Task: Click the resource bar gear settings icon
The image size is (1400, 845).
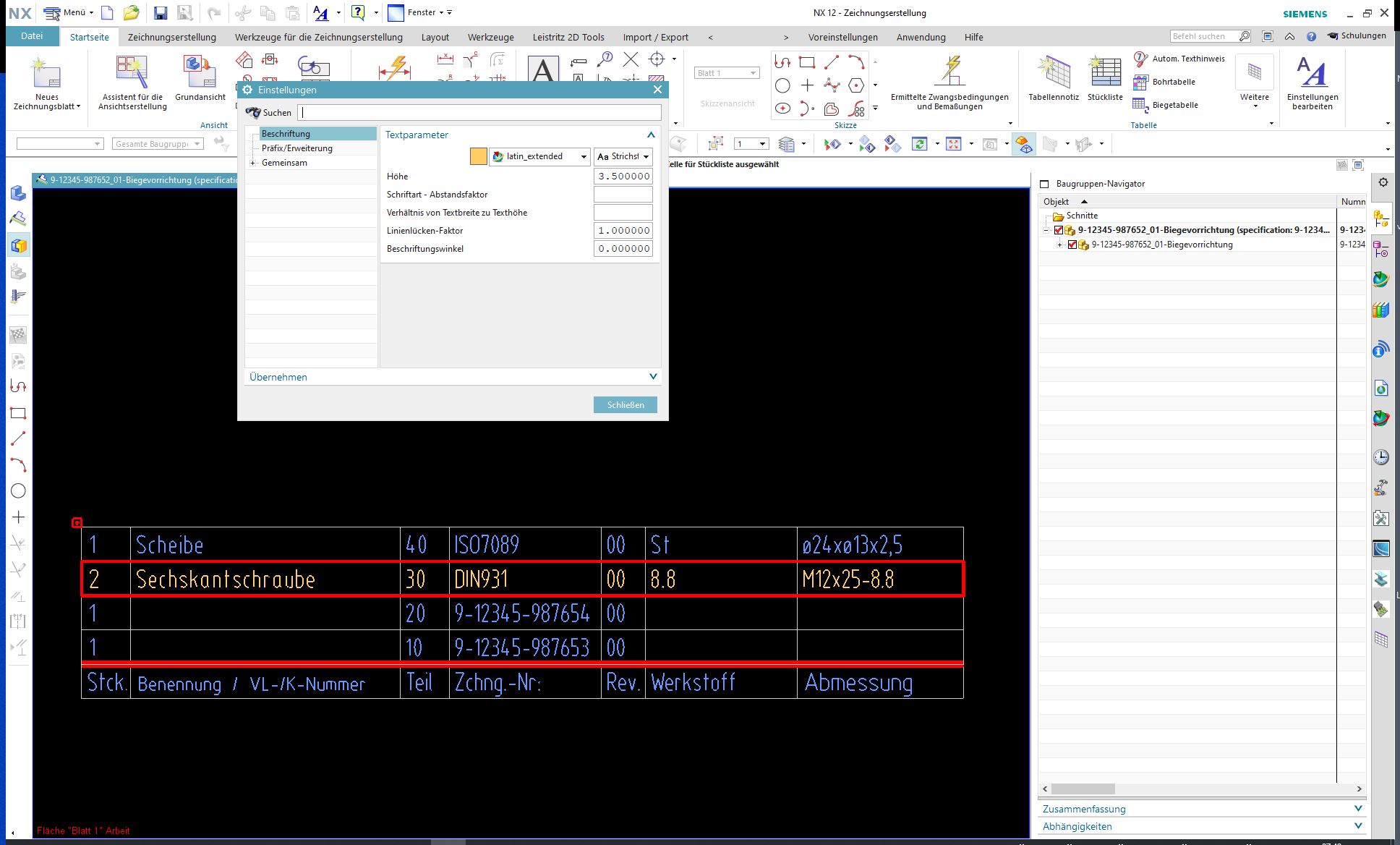Action: click(1383, 182)
